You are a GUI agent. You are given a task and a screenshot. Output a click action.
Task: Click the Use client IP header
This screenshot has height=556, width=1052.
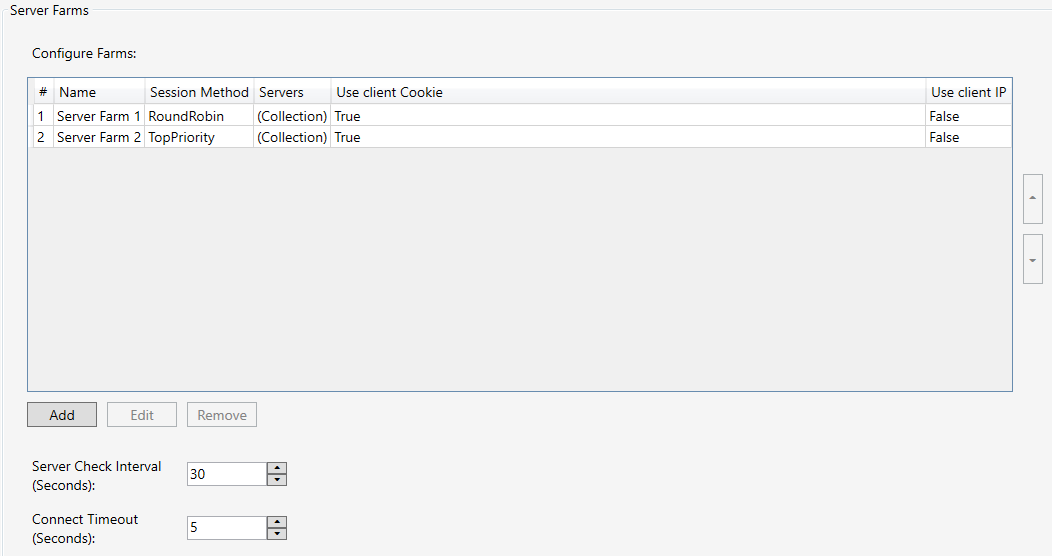pos(968,92)
